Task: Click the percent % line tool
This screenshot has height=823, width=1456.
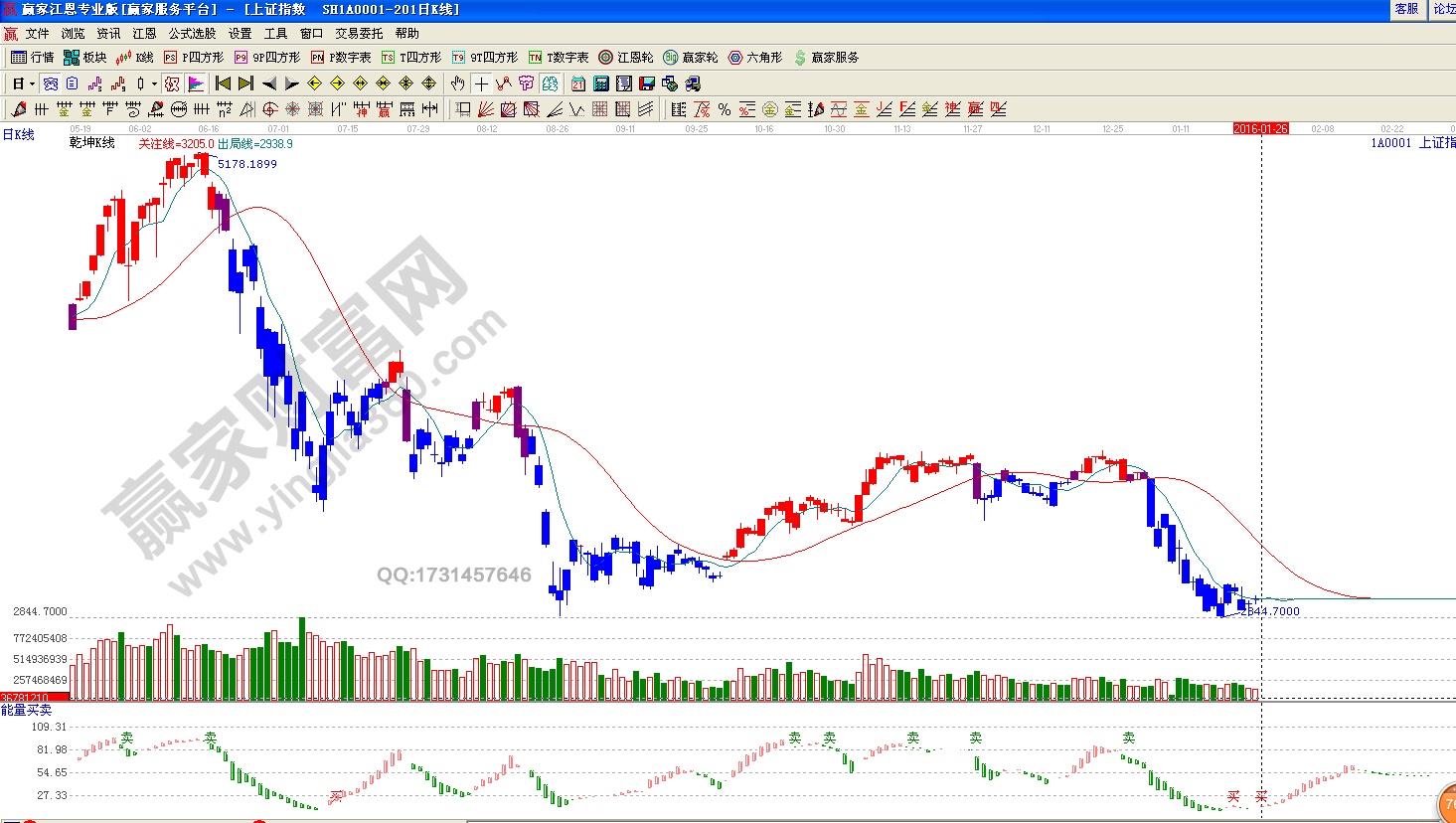Action: 725,109
